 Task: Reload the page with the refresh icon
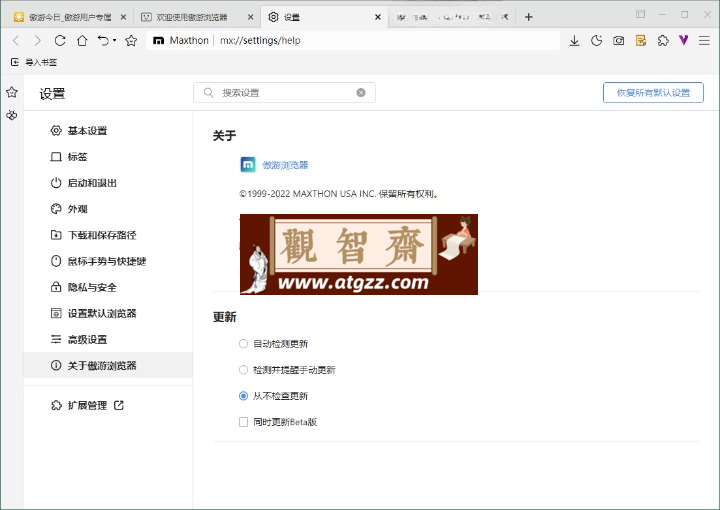click(x=60, y=41)
